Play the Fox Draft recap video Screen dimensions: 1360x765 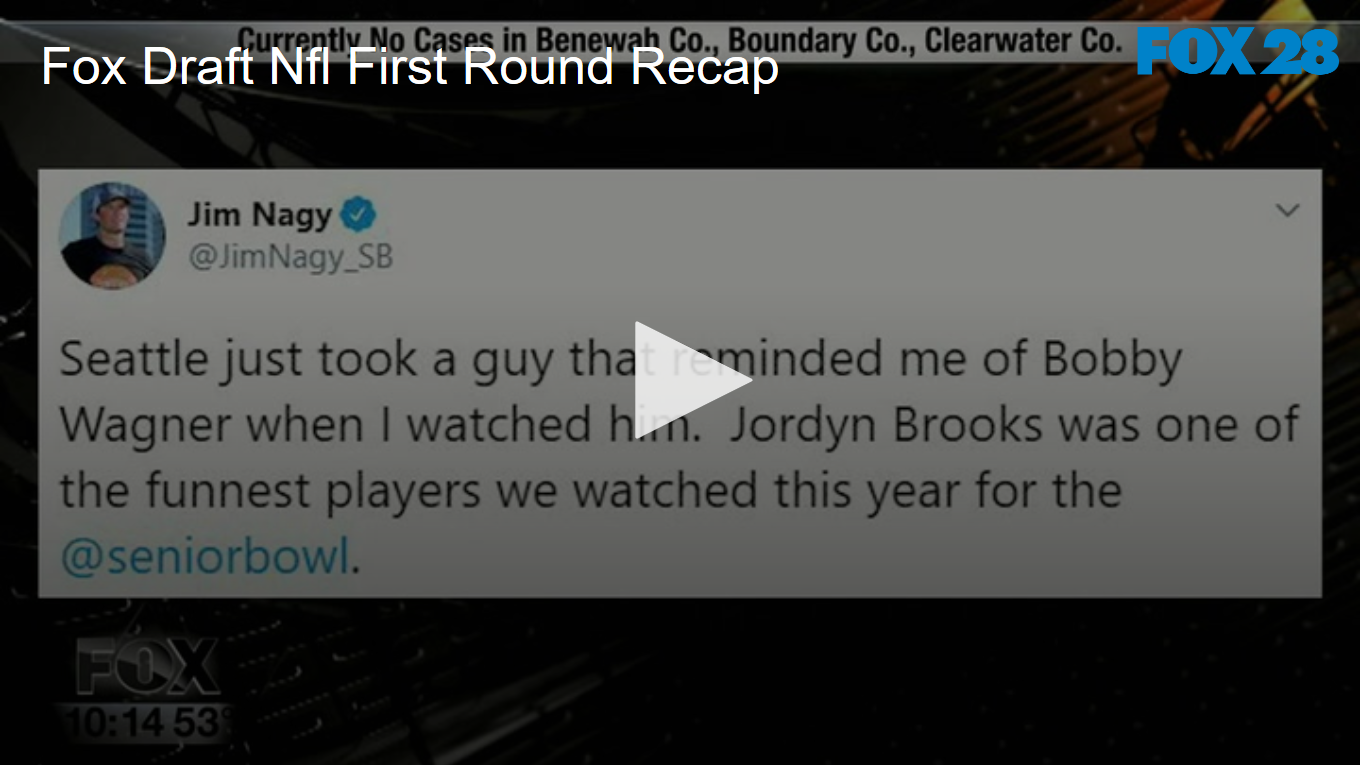pos(692,381)
